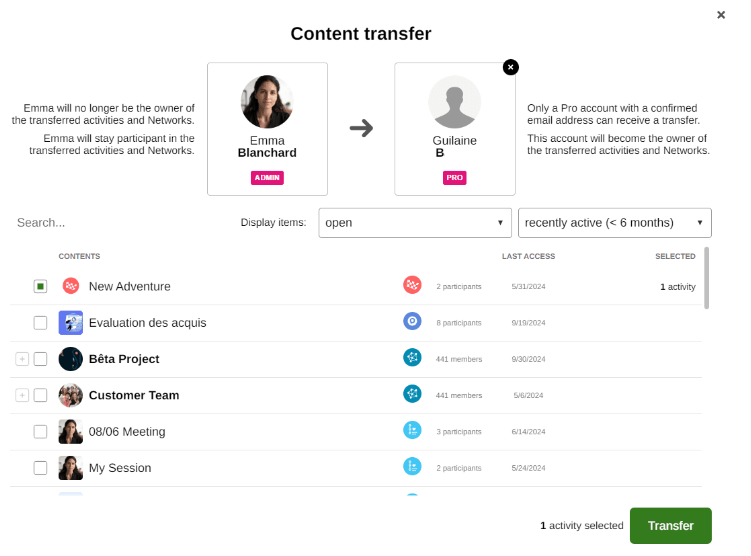Click the contents list scrollbar
The height and width of the screenshot is (556, 751).
pyautogui.click(x=707, y=280)
